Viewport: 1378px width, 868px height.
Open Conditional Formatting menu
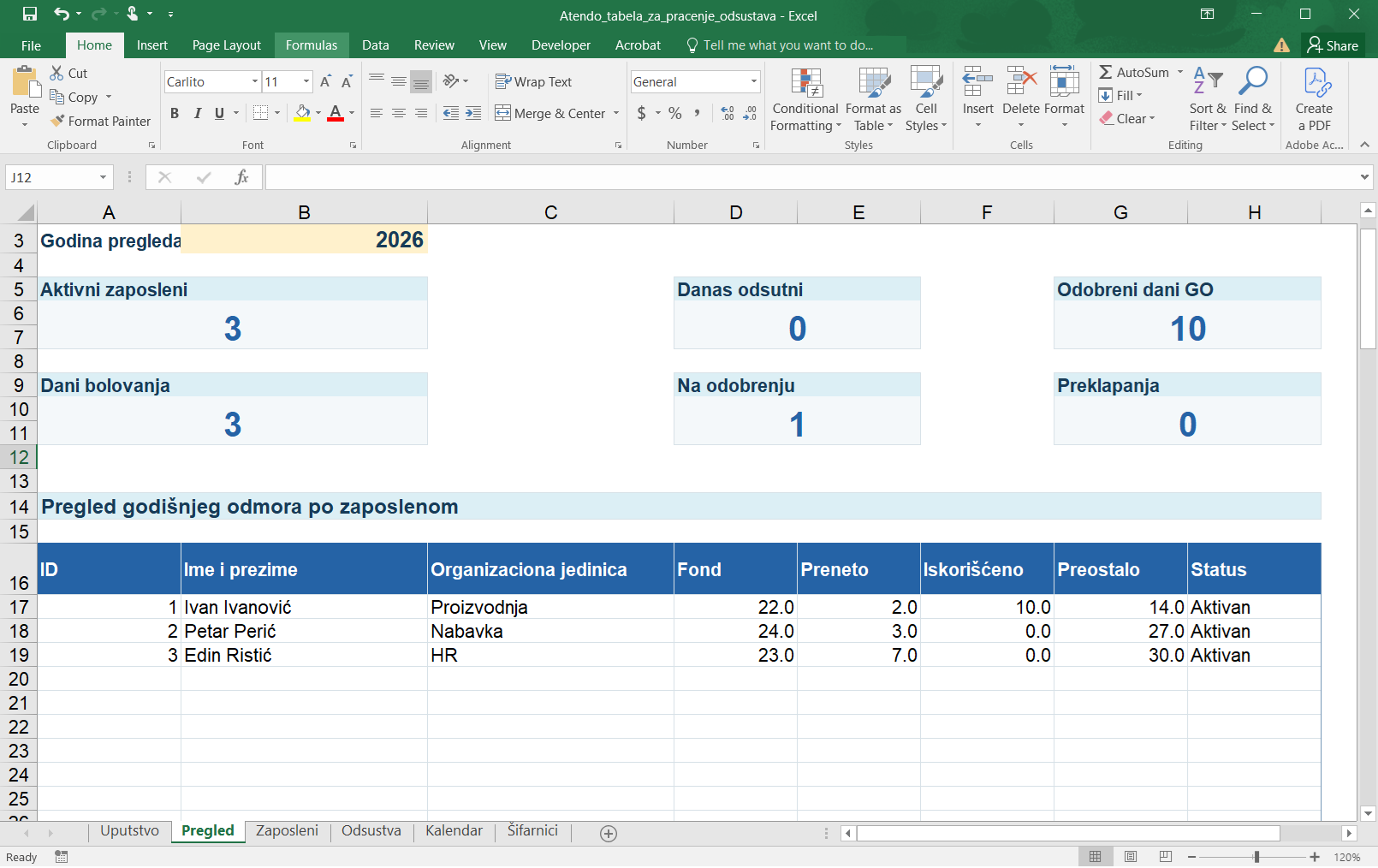(805, 99)
